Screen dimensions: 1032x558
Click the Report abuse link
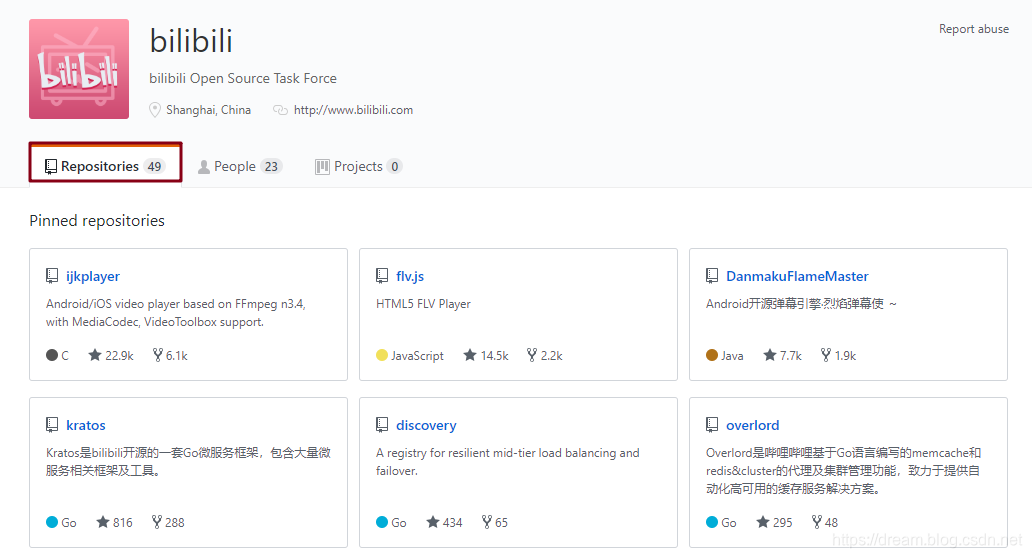tap(973, 29)
